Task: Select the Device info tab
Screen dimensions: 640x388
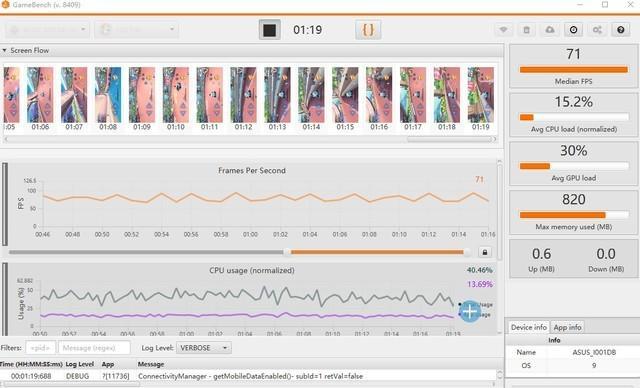Action: [x=529, y=327]
